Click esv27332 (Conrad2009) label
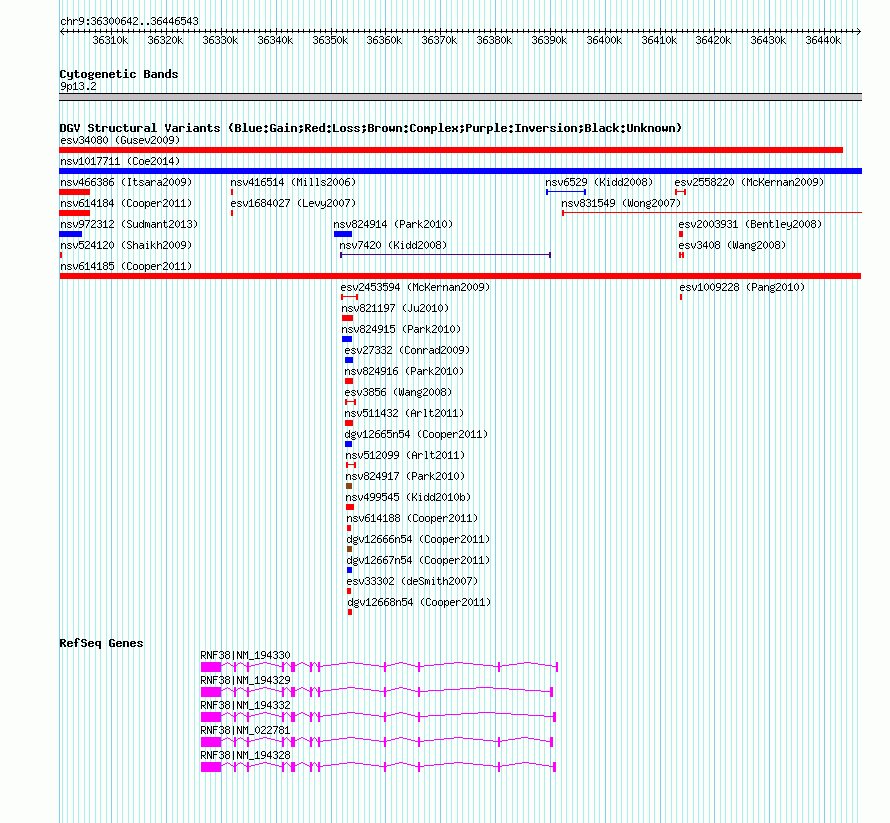890x823 pixels. point(407,350)
